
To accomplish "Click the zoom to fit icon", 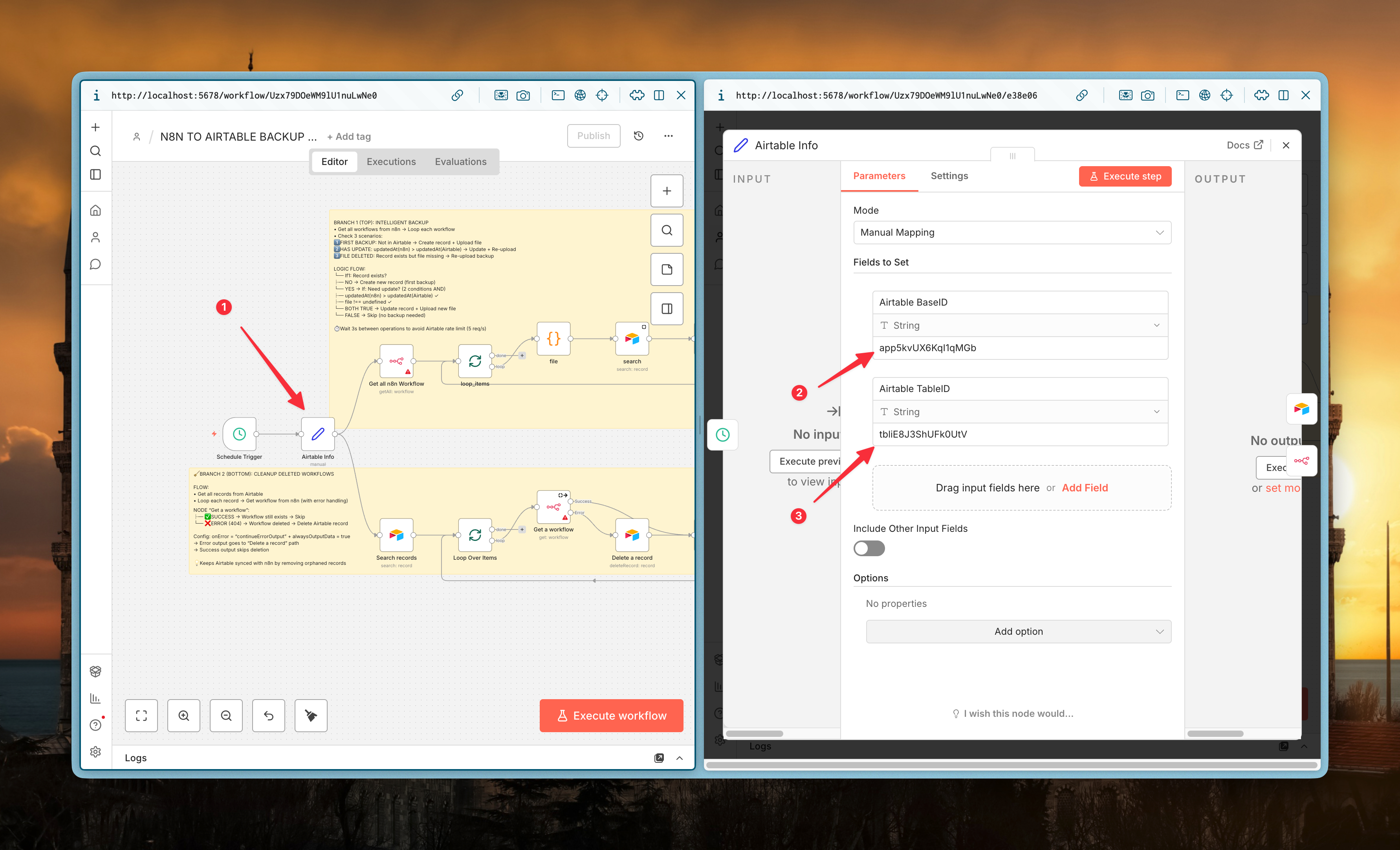I will [141, 715].
